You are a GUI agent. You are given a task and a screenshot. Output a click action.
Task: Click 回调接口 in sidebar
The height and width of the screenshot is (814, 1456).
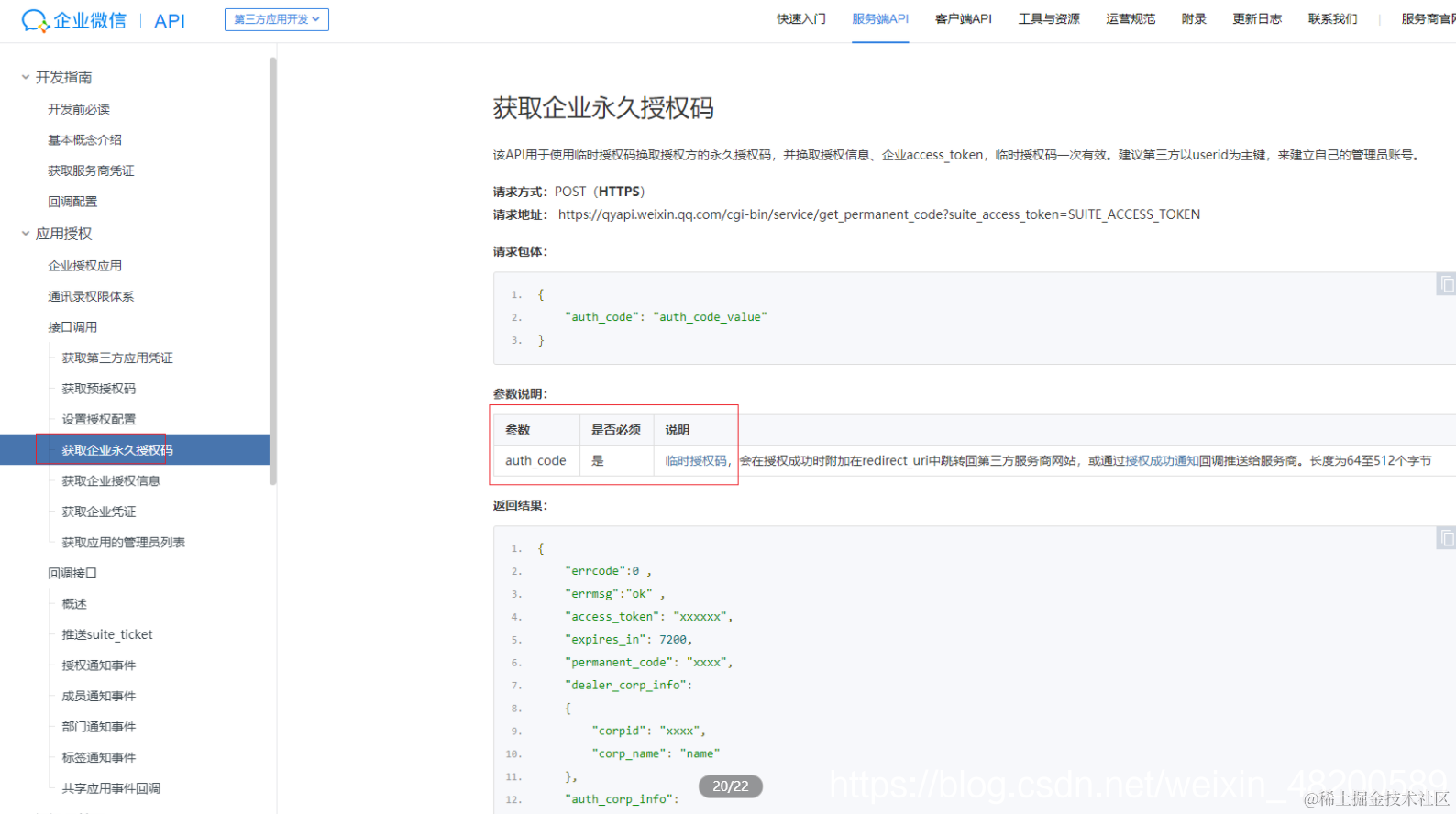72,573
